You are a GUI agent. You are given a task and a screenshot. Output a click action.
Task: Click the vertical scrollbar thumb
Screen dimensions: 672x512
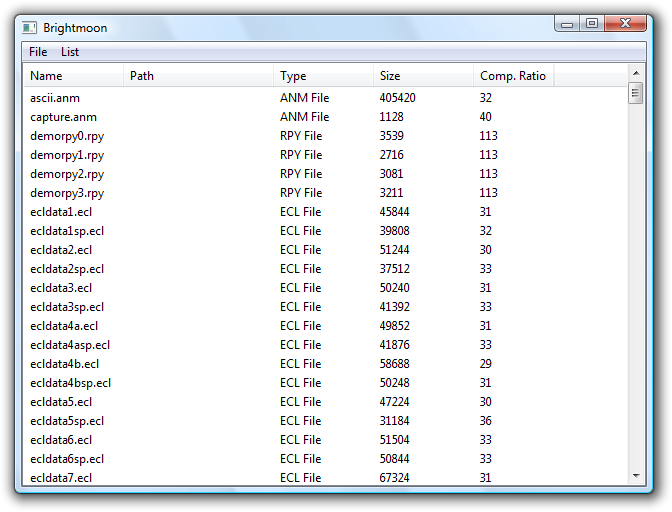[636, 93]
